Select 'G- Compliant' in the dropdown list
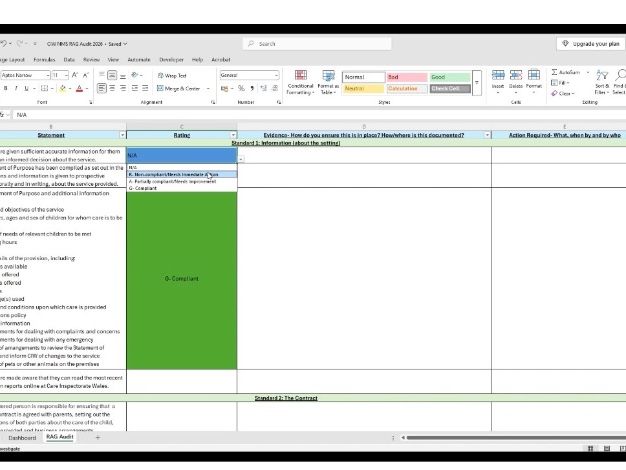 coord(182,188)
